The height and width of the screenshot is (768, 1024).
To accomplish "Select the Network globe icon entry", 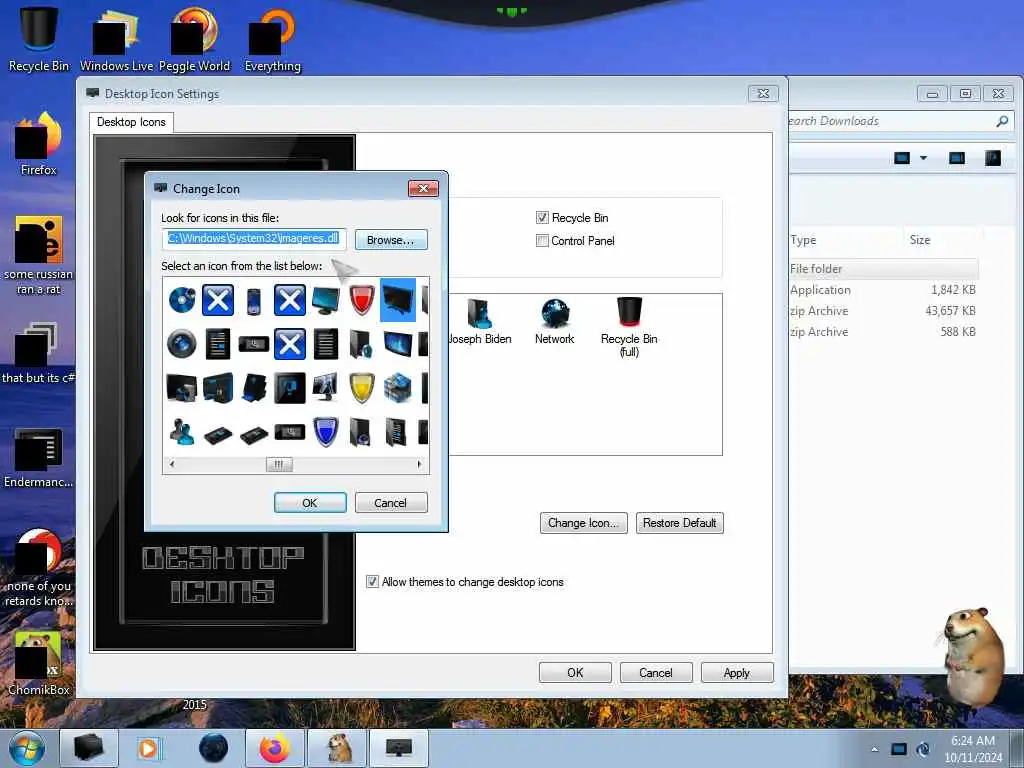I will [x=554, y=321].
